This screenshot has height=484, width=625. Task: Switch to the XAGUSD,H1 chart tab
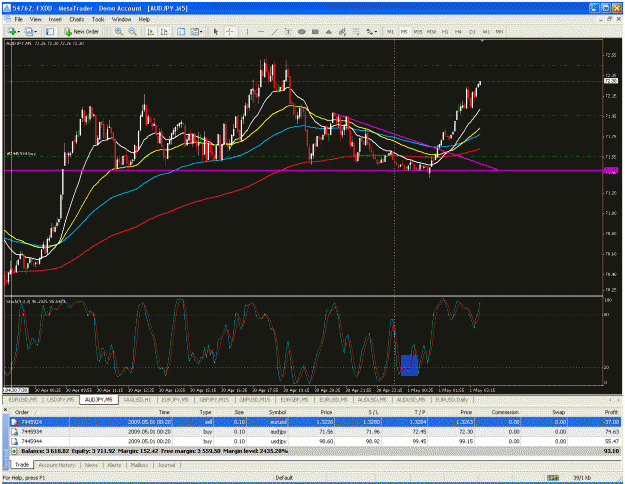[138, 399]
